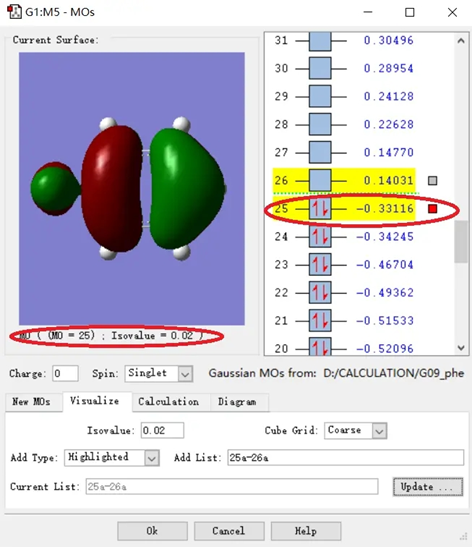Toggle the red surface marker for orbital 25
The height and width of the screenshot is (547, 472).
(433, 209)
